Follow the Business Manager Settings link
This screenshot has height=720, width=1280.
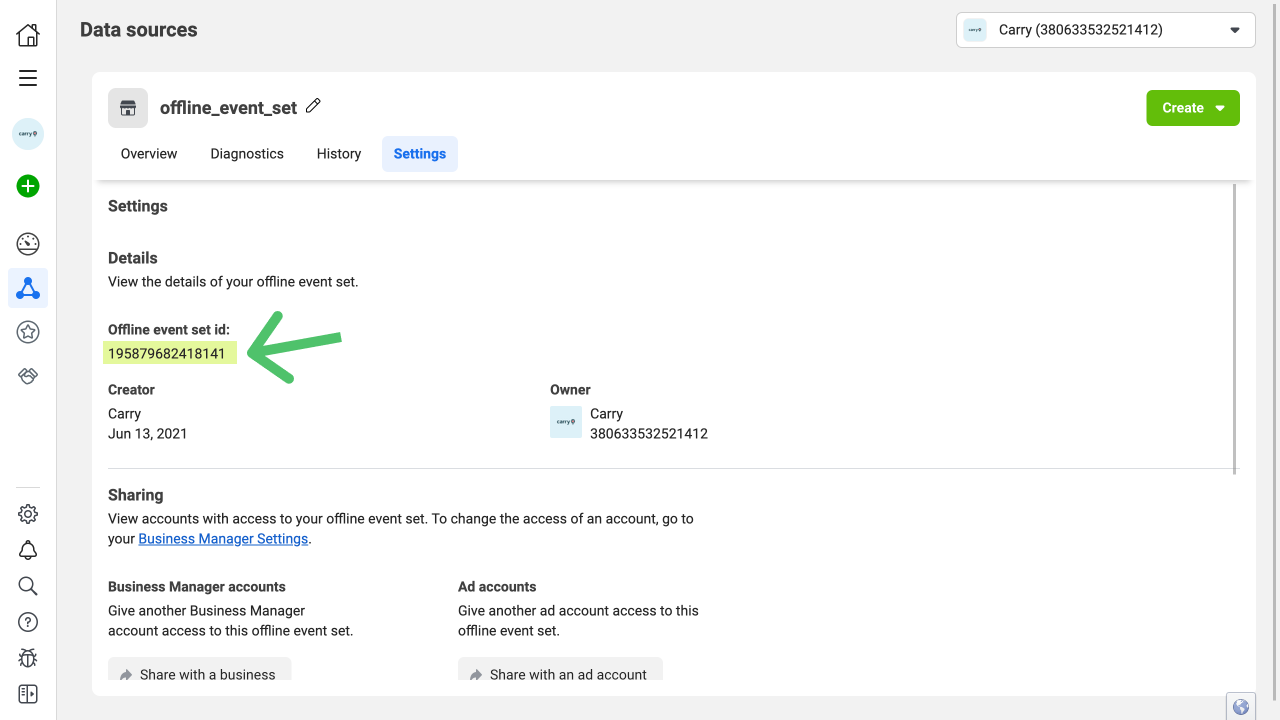tap(223, 539)
